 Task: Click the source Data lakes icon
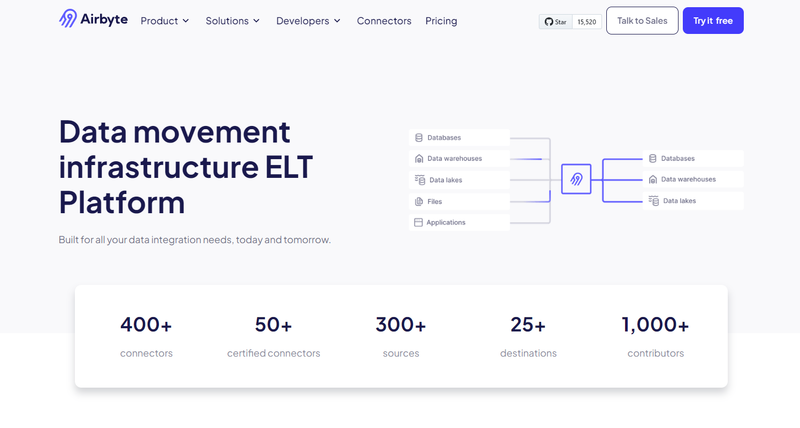[x=420, y=180]
